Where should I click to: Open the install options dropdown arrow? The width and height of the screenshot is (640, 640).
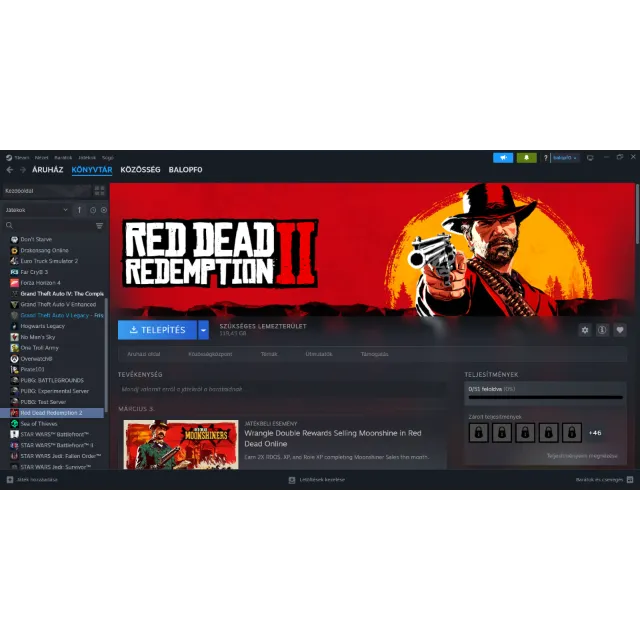click(x=203, y=330)
